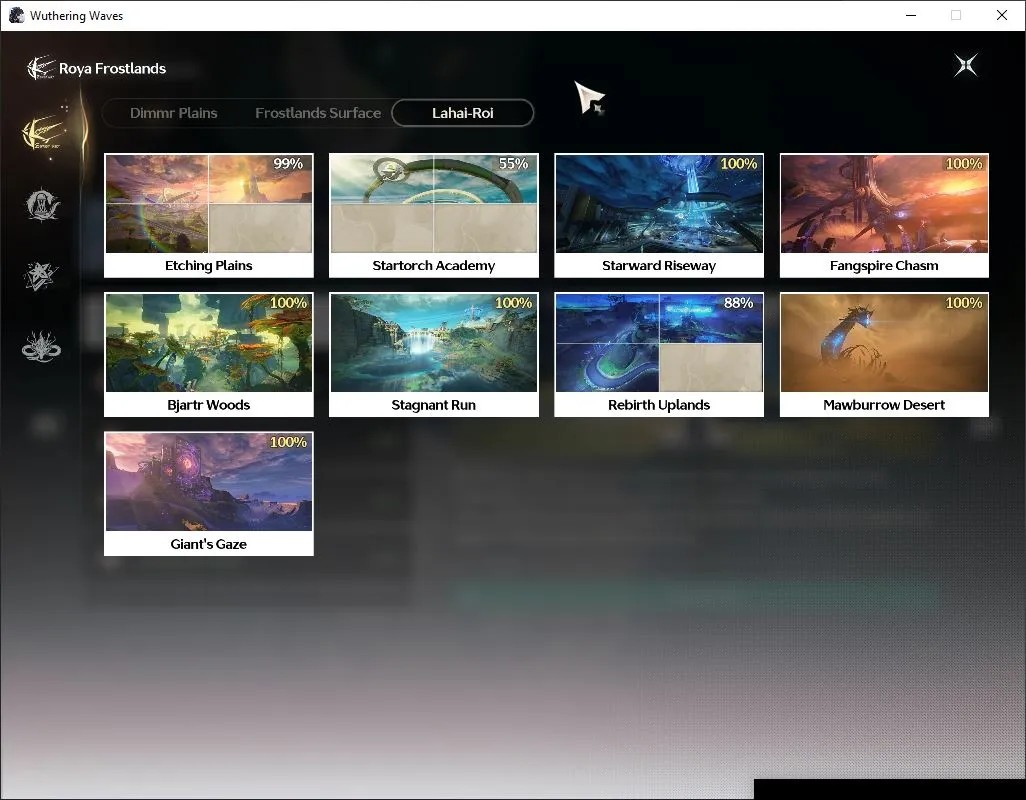This screenshot has width=1026, height=800.
Task: Click the 88% progress on Rebirth Uplands
Action: click(x=739, y=303)
